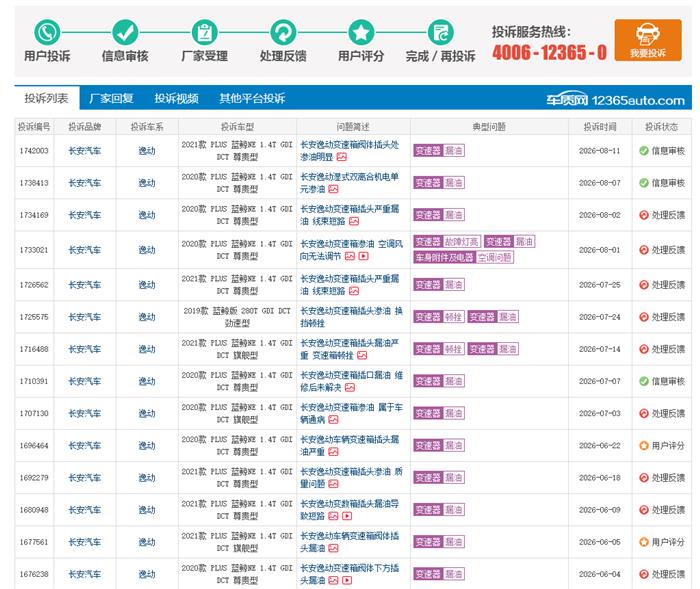Click the 用户投诉 phone step icon
Image resolution: width=700 pixels, height=589 pixels.
click(x=47, y=32)
